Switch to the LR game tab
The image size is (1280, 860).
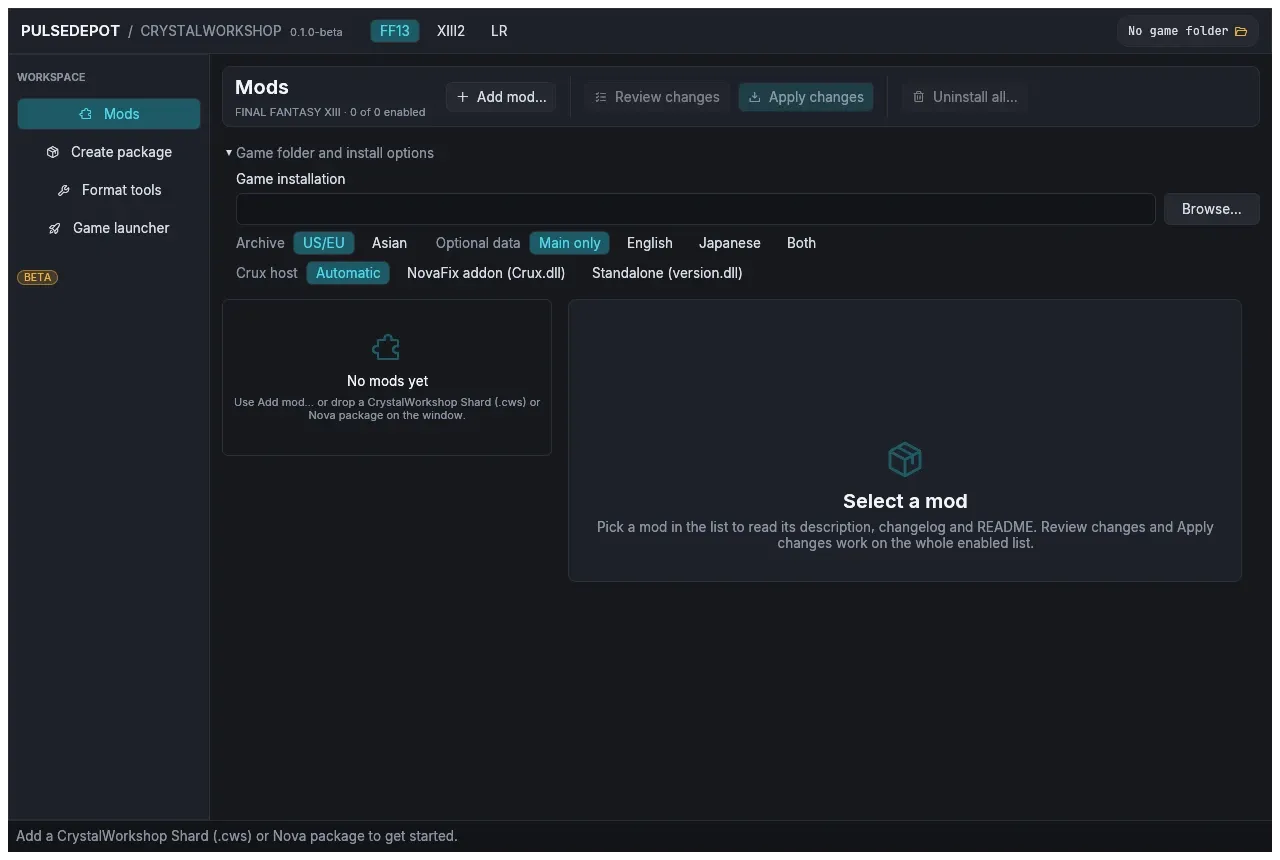(x=499, y=31)
